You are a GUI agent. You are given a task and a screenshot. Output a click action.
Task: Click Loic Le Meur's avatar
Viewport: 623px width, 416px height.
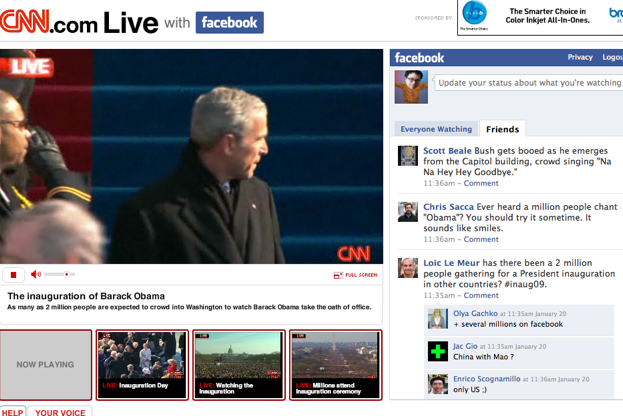(408, 268)
